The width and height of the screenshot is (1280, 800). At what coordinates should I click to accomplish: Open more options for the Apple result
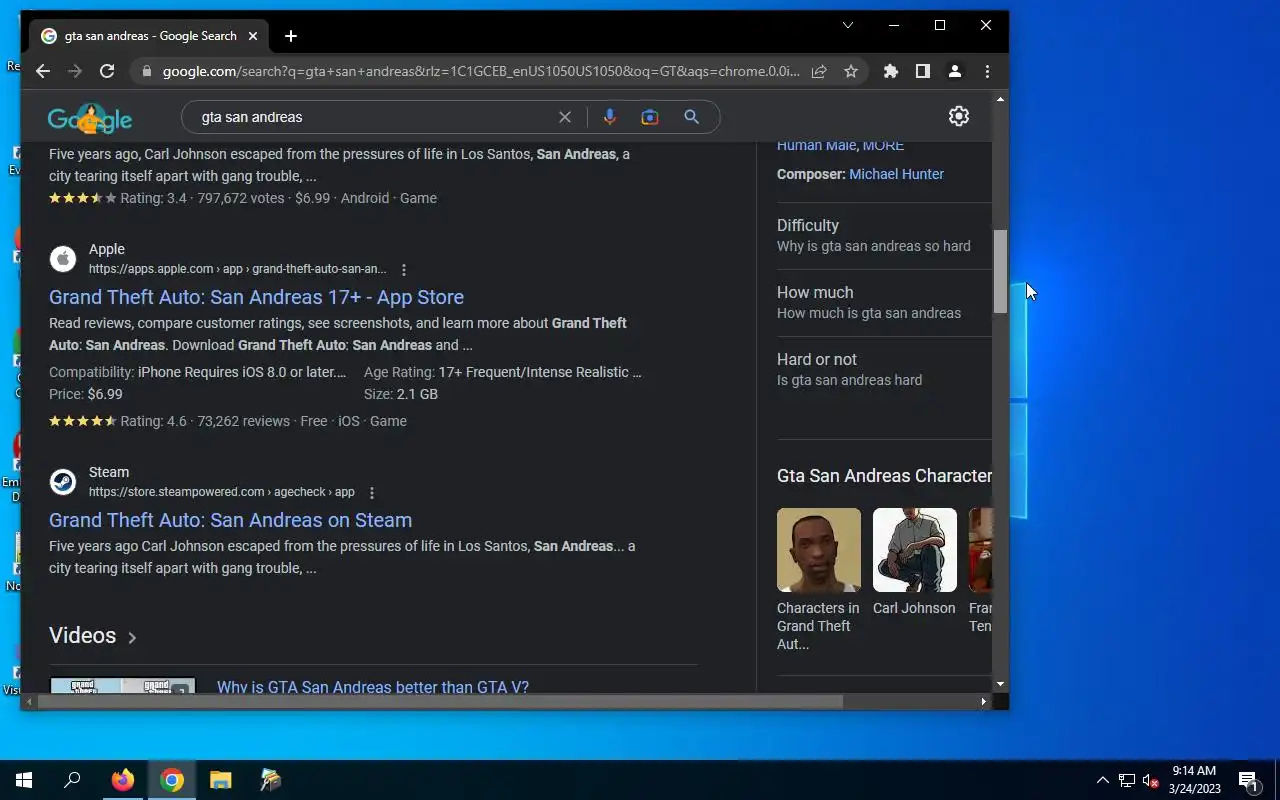click(x=404, y=270)
